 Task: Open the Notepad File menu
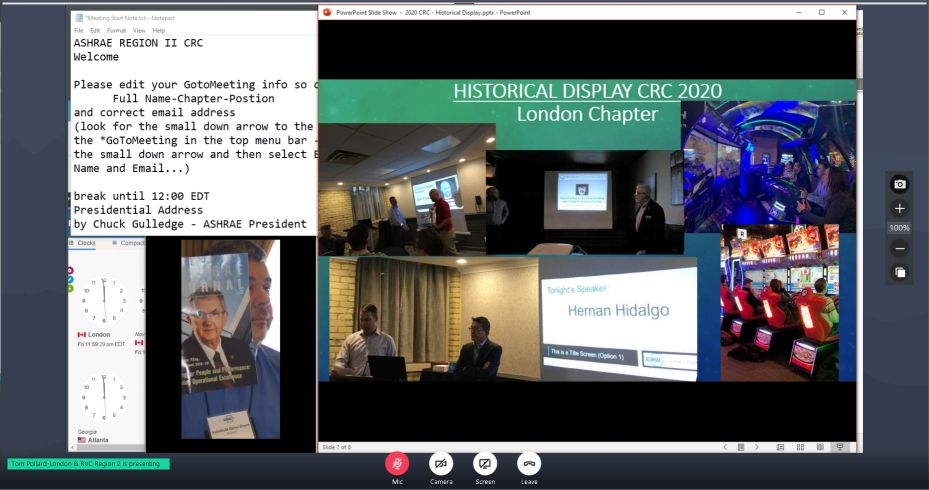pos(79,30)
